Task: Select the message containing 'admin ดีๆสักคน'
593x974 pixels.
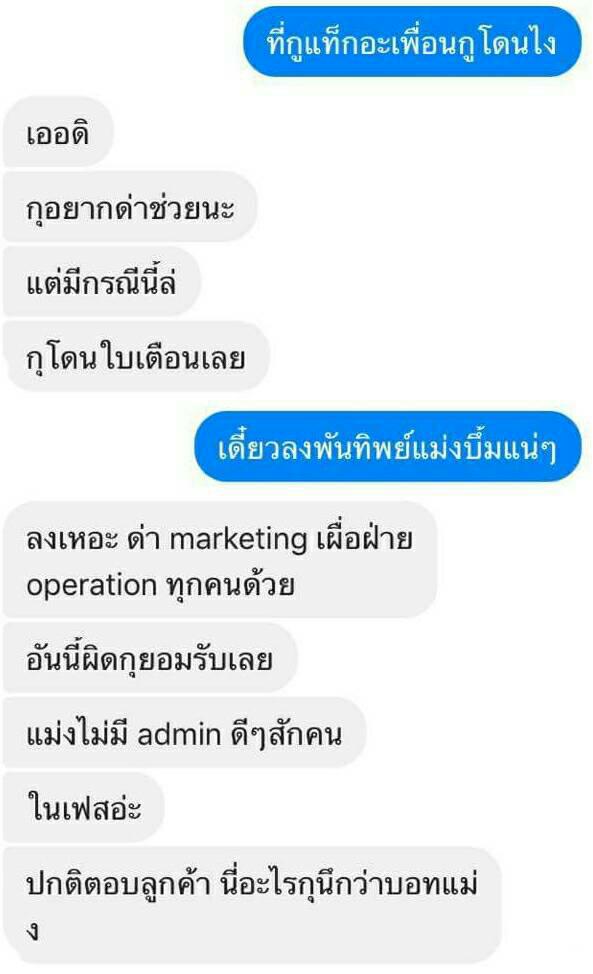Action: click(x=184, y=733)
